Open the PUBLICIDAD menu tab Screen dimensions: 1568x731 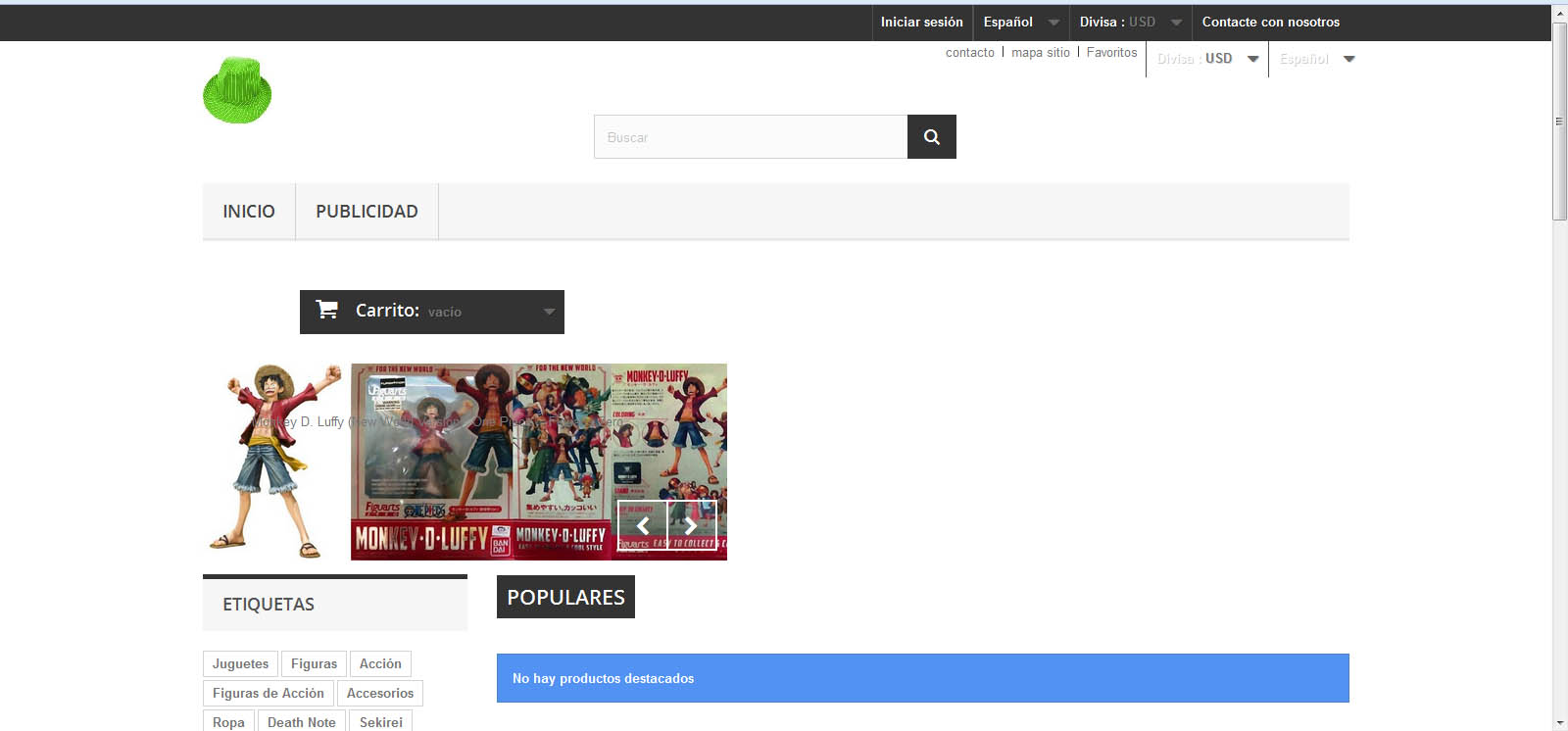pyautogui.click(x=367, y=211)
